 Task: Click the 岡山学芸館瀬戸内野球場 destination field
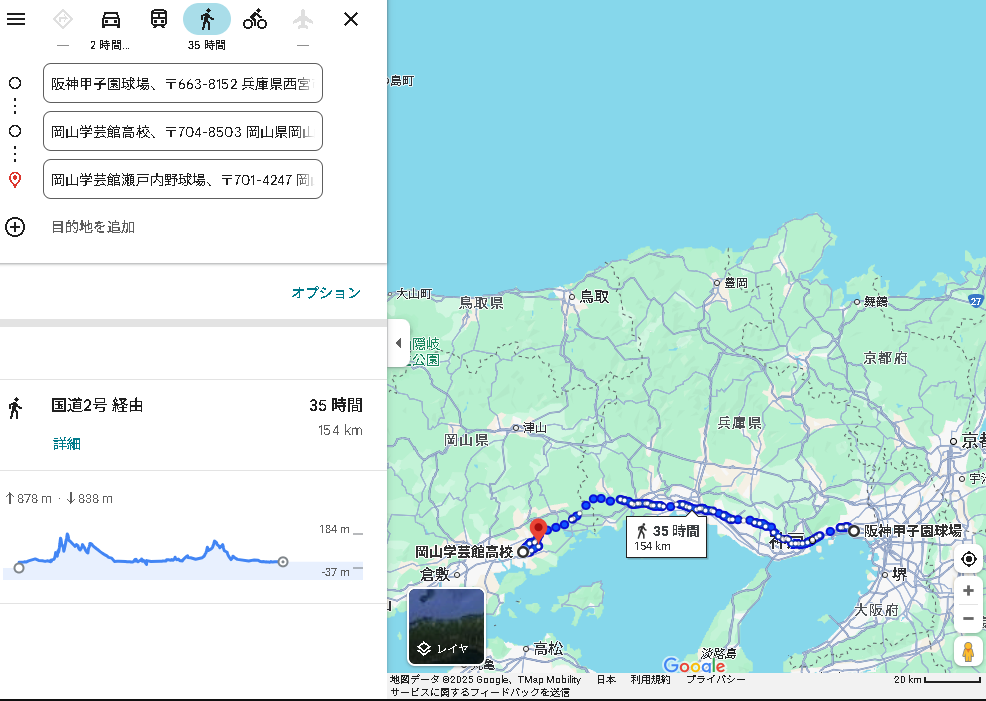pyautogui.click(x=183, y=179)
